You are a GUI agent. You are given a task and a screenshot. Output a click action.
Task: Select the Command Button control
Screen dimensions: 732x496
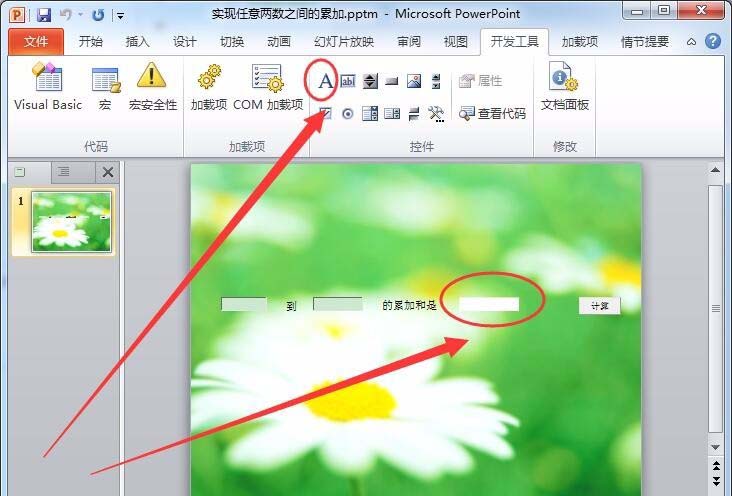(x=392, y=81)
